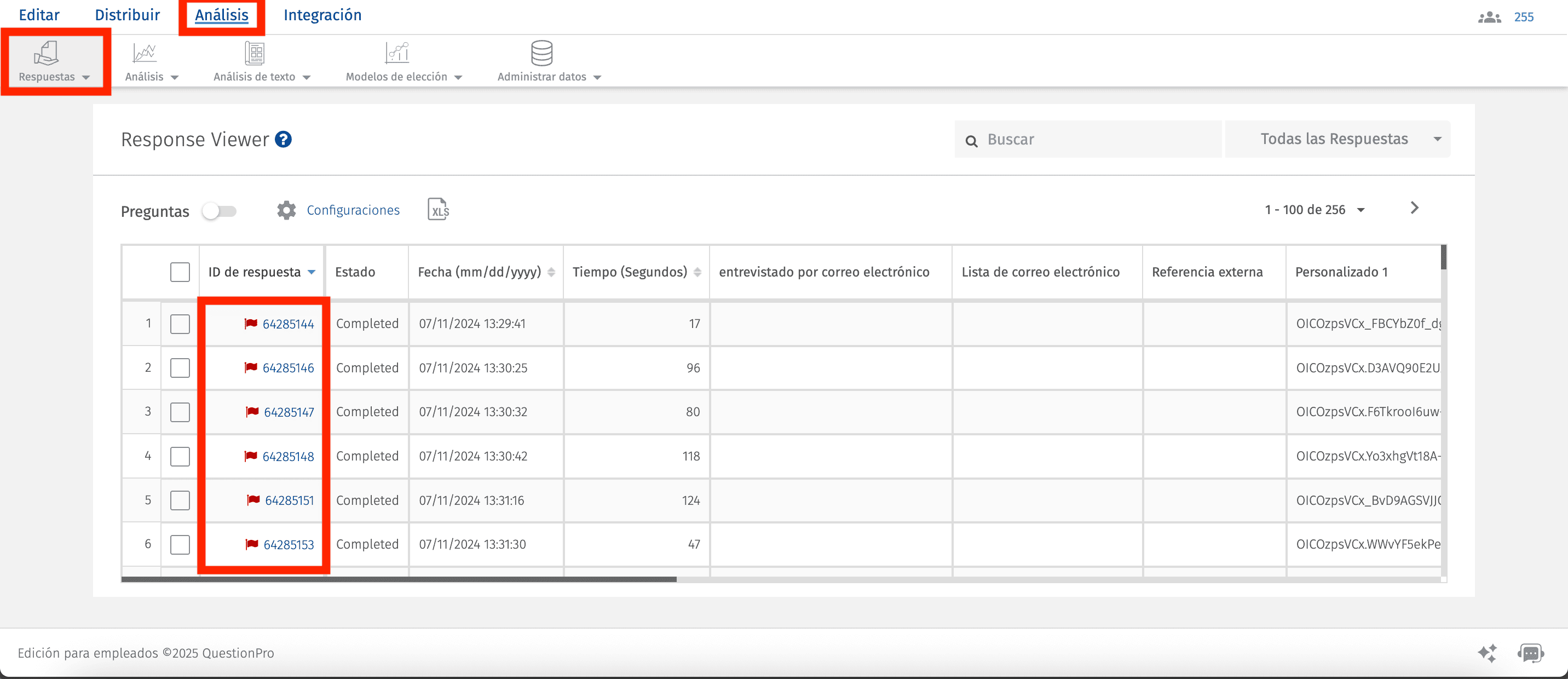The image size is (1568, 679).
Task: Select the Análisis chart icon
Action: click(x=143, y=53)
